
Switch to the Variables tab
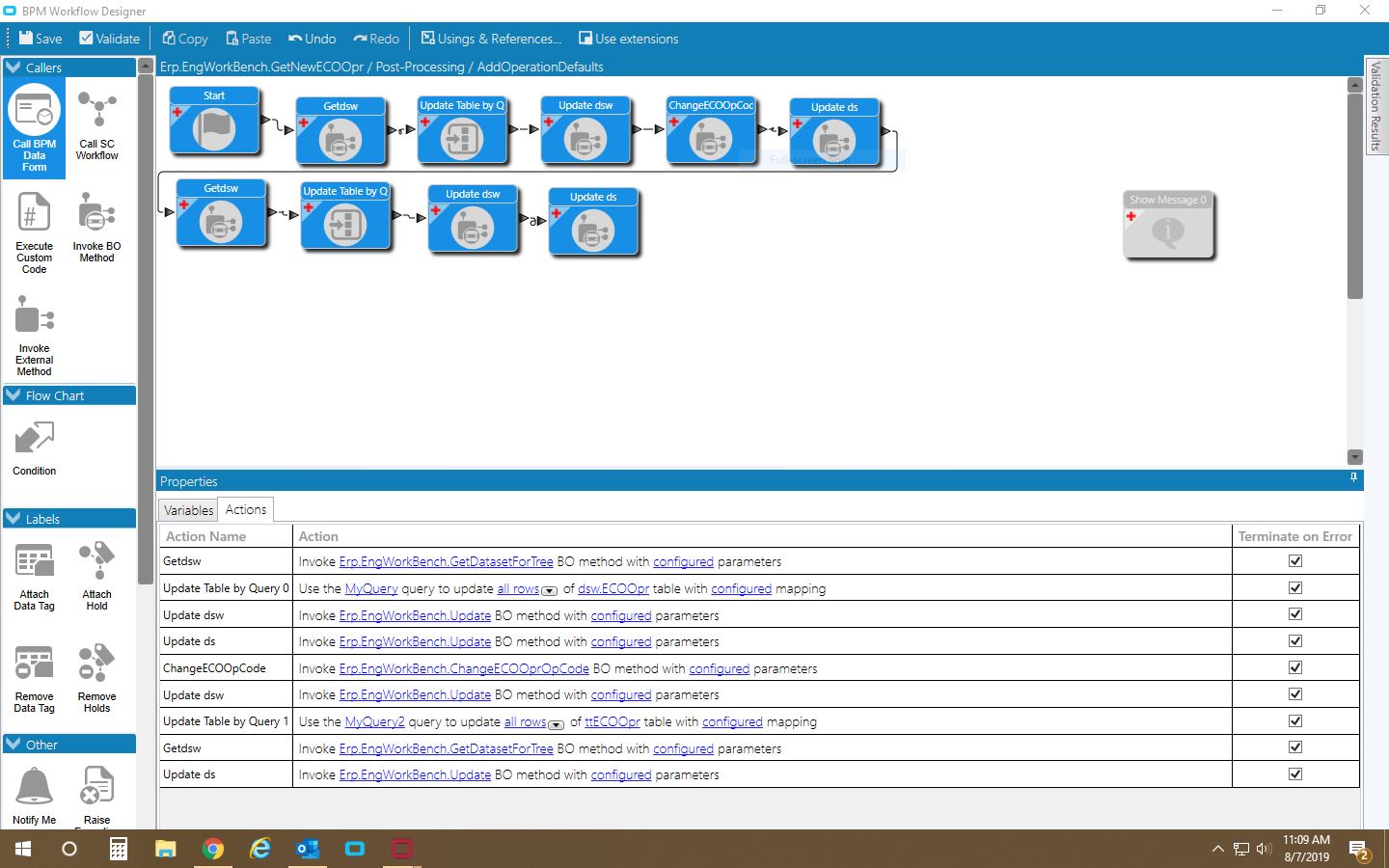(188, 510)
